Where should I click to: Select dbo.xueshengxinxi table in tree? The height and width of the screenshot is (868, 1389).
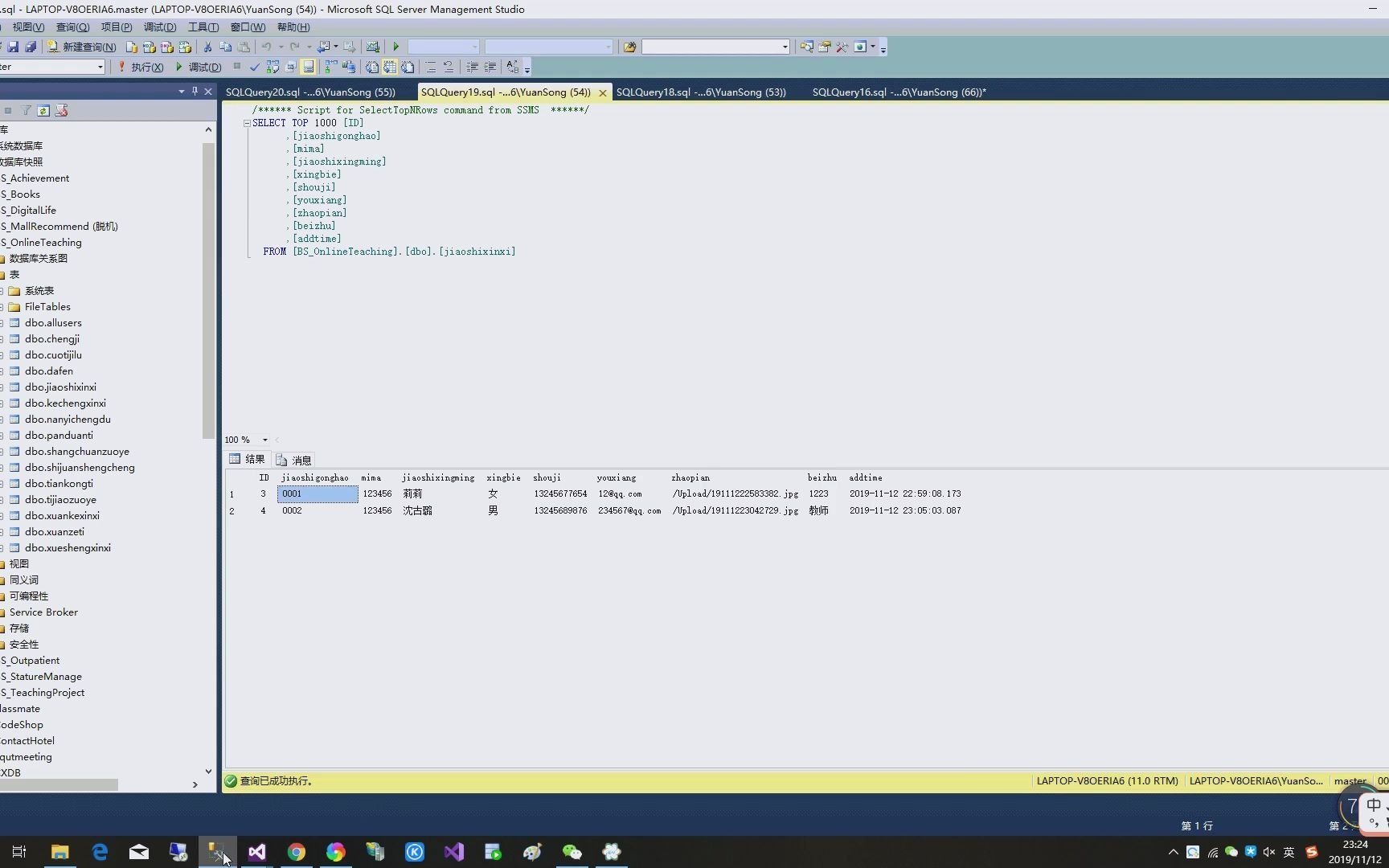(x=68, y=548)
